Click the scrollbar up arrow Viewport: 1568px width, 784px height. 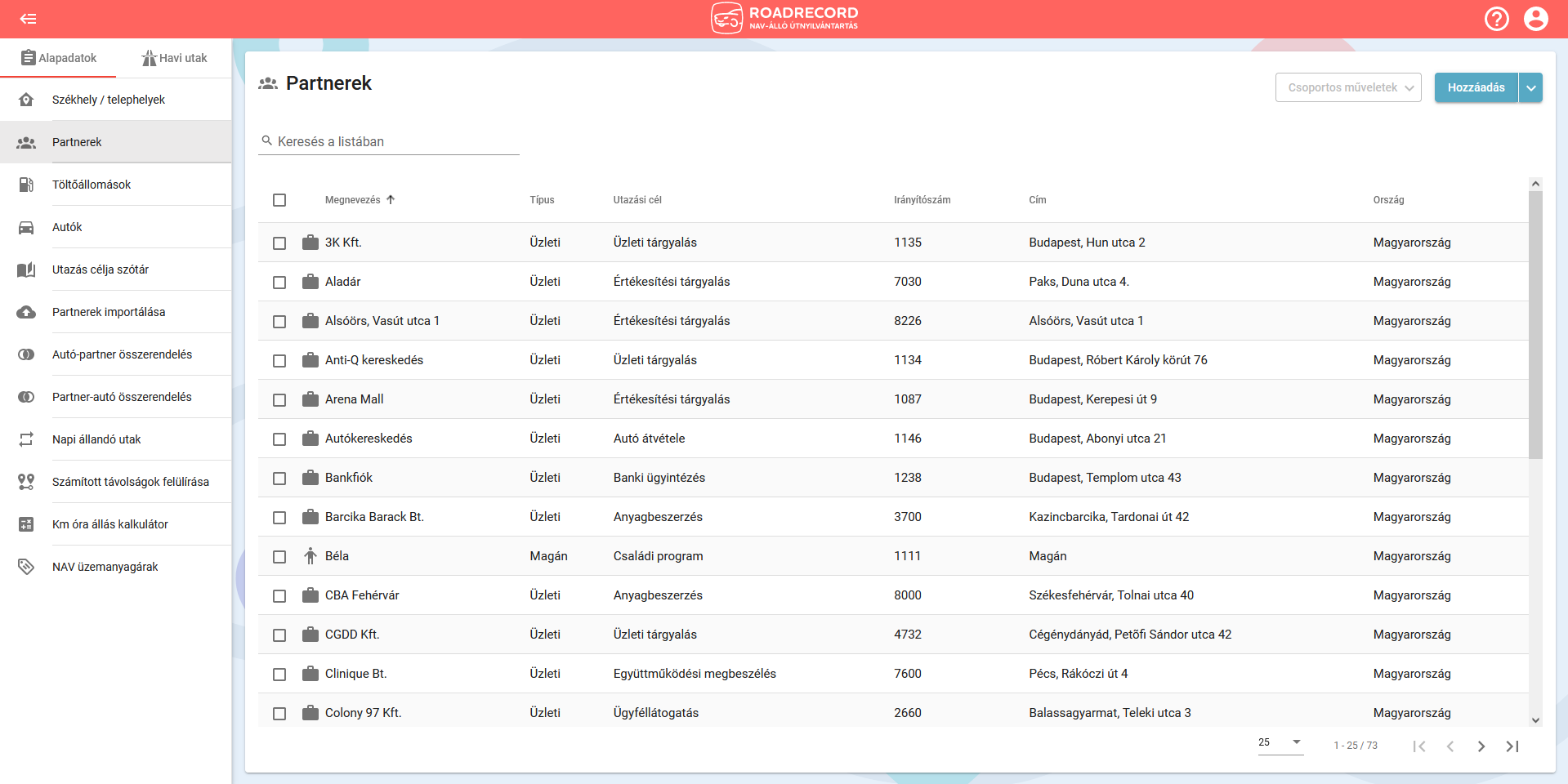[1535, 184]
